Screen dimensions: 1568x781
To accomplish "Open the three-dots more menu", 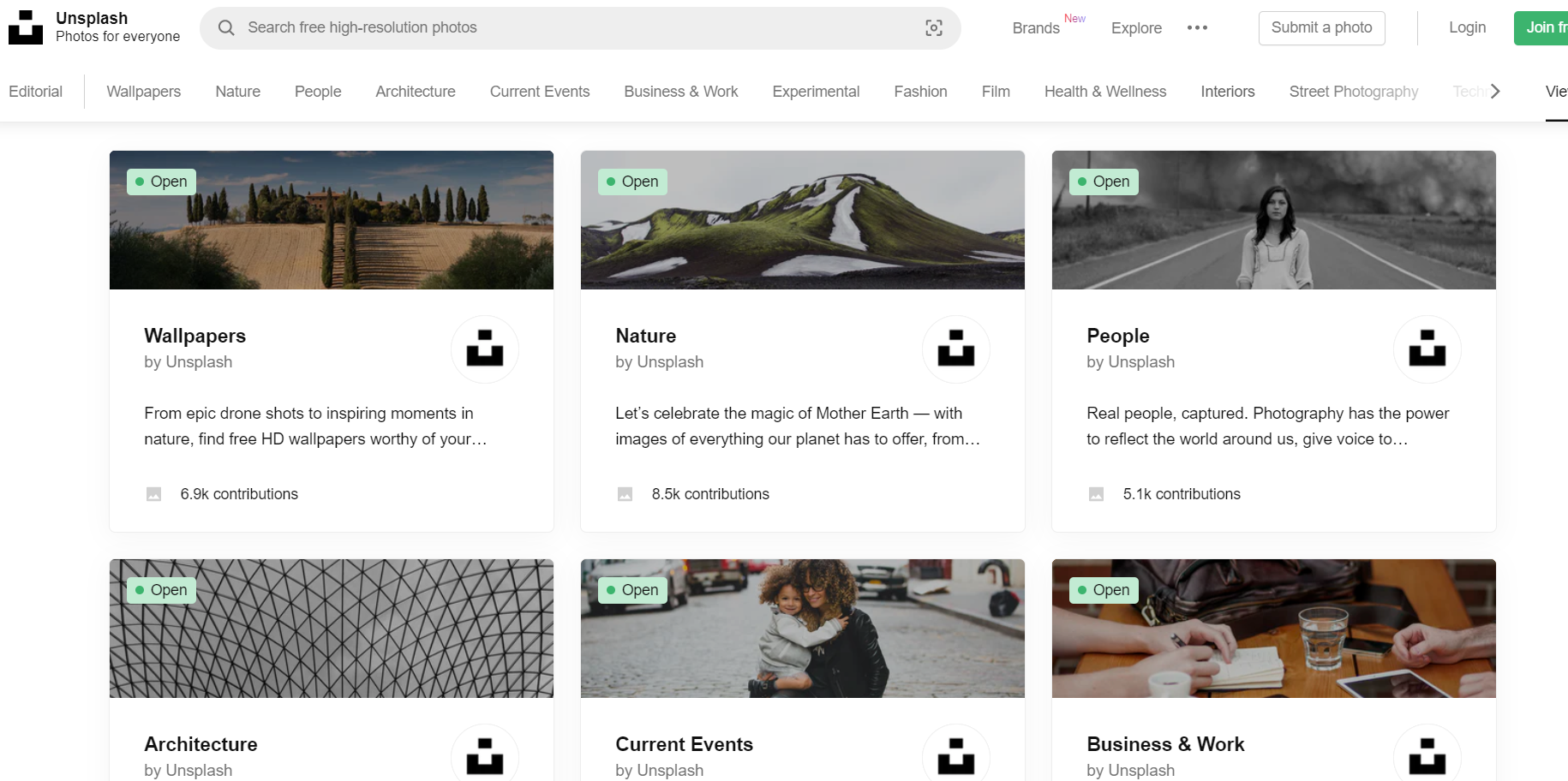I will 1197,28.
